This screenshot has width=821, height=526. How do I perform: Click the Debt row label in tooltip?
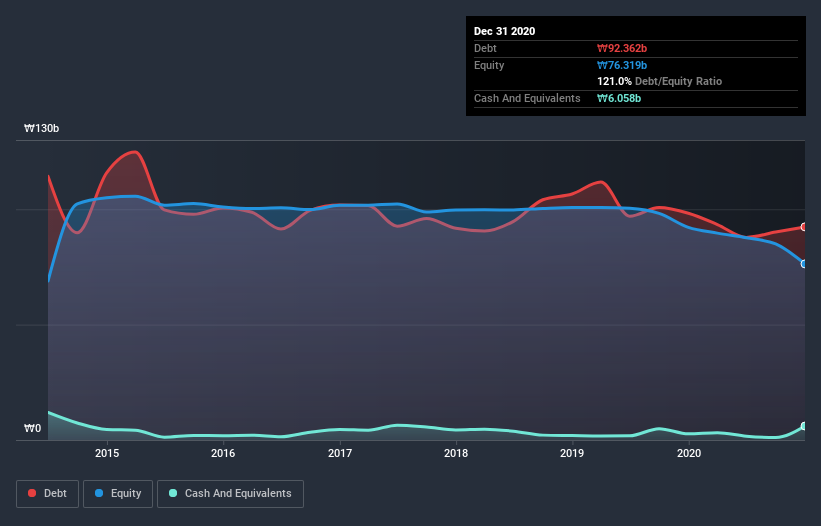click(485, 48)
